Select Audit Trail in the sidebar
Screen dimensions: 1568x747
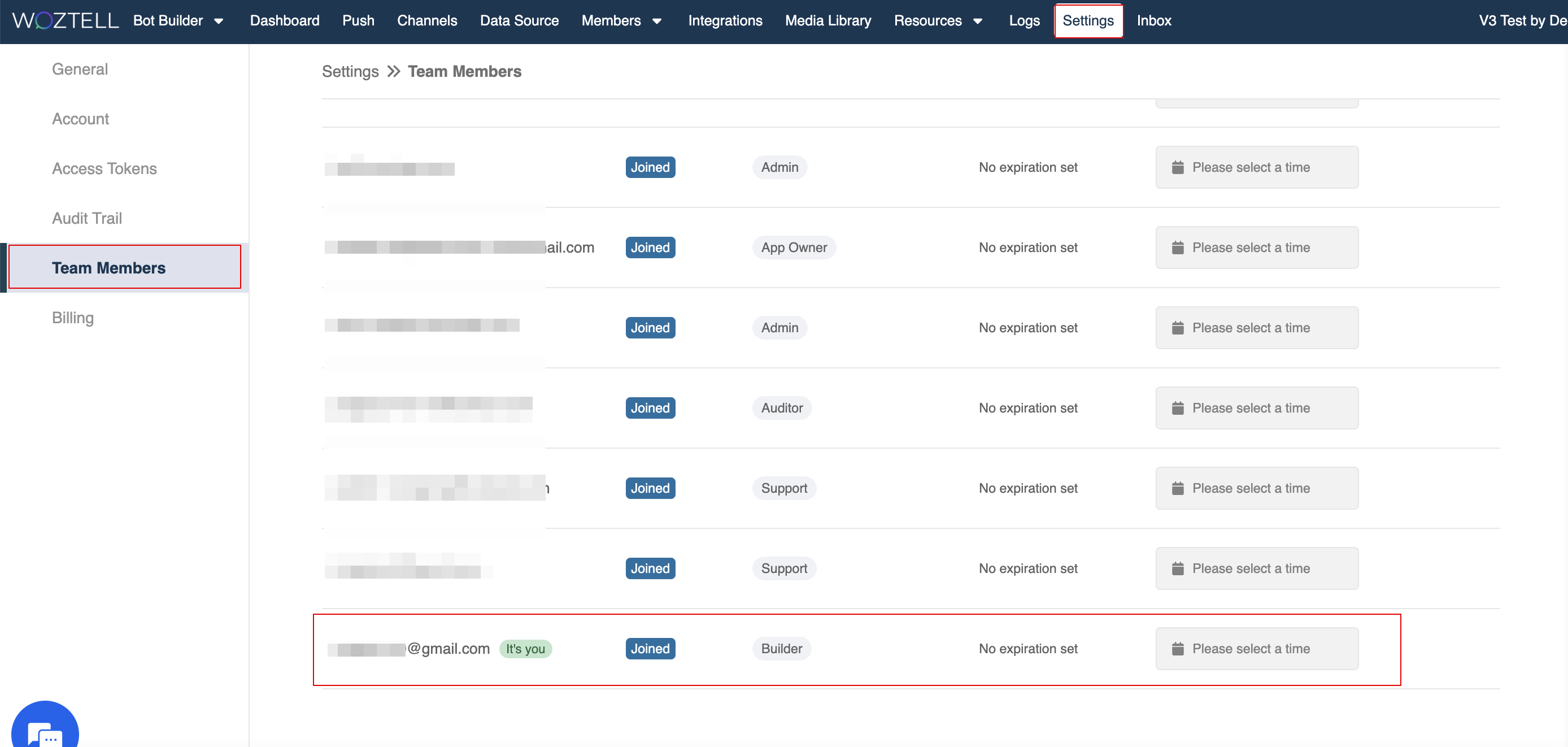[87, 218]
